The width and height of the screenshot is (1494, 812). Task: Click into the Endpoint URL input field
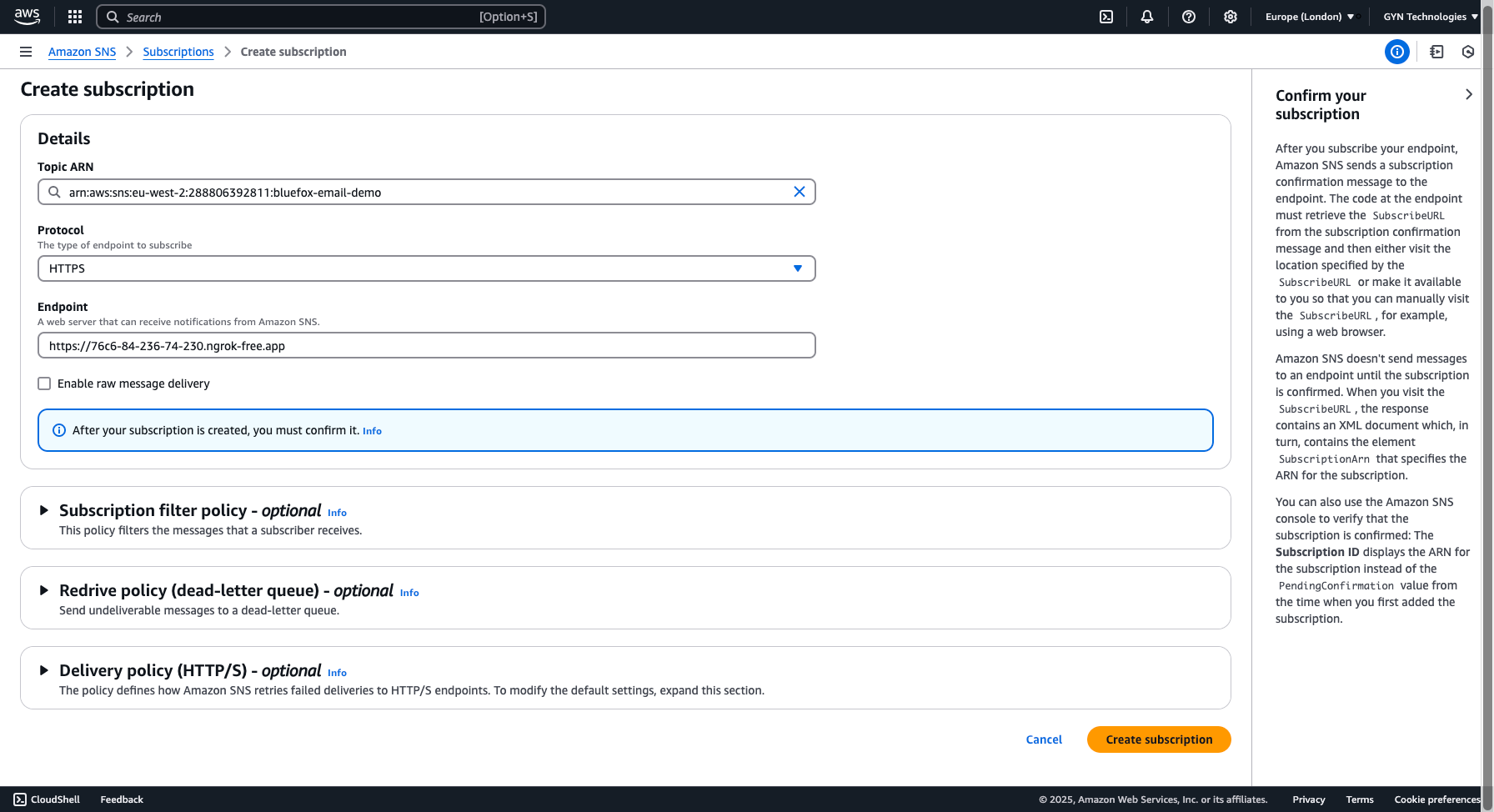pyautogui.click(x=426, y=345)
